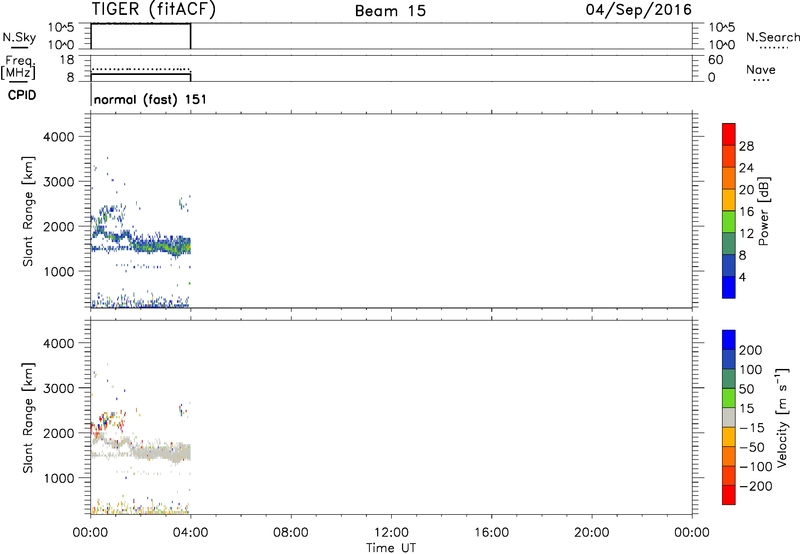Pick the orange Power segment between 20 and 24
Screen dimensions: 800x554
coord(729,178)
